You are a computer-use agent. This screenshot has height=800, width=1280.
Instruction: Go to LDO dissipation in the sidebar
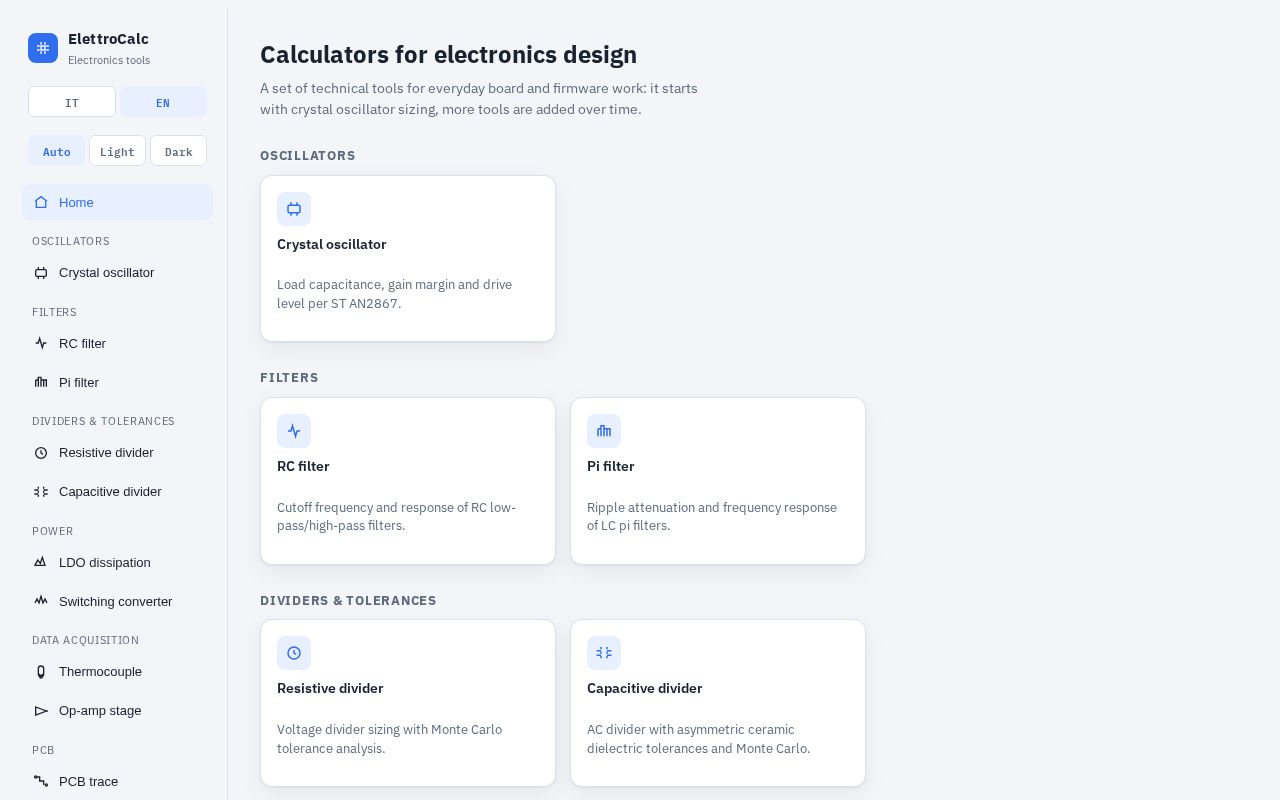tap(117, 562)
